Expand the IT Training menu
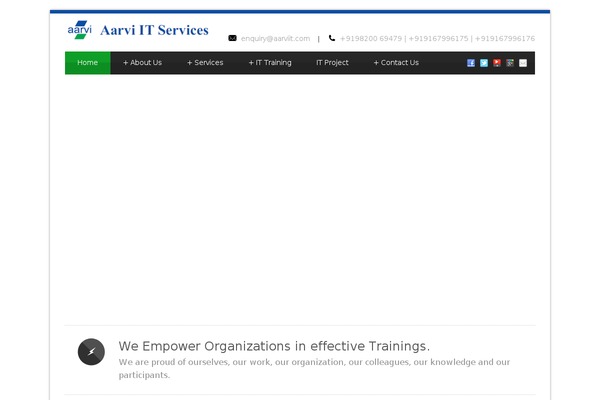The height and width of the screenshot is (400, 600). tap(270, 63)
